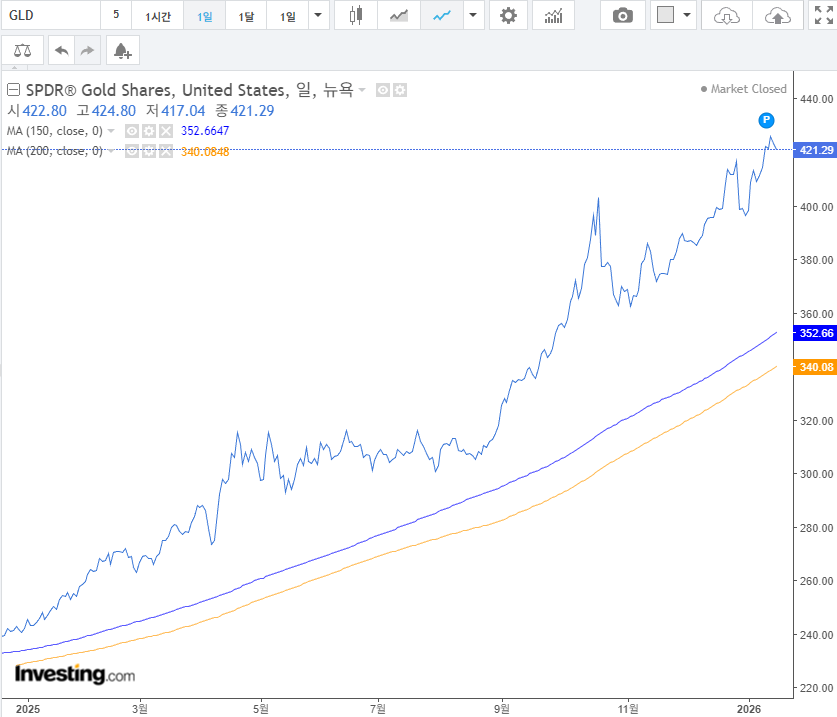Expand the MA (150, close, 0) dropdown
The image size is (837, 717).
[111, 131]
